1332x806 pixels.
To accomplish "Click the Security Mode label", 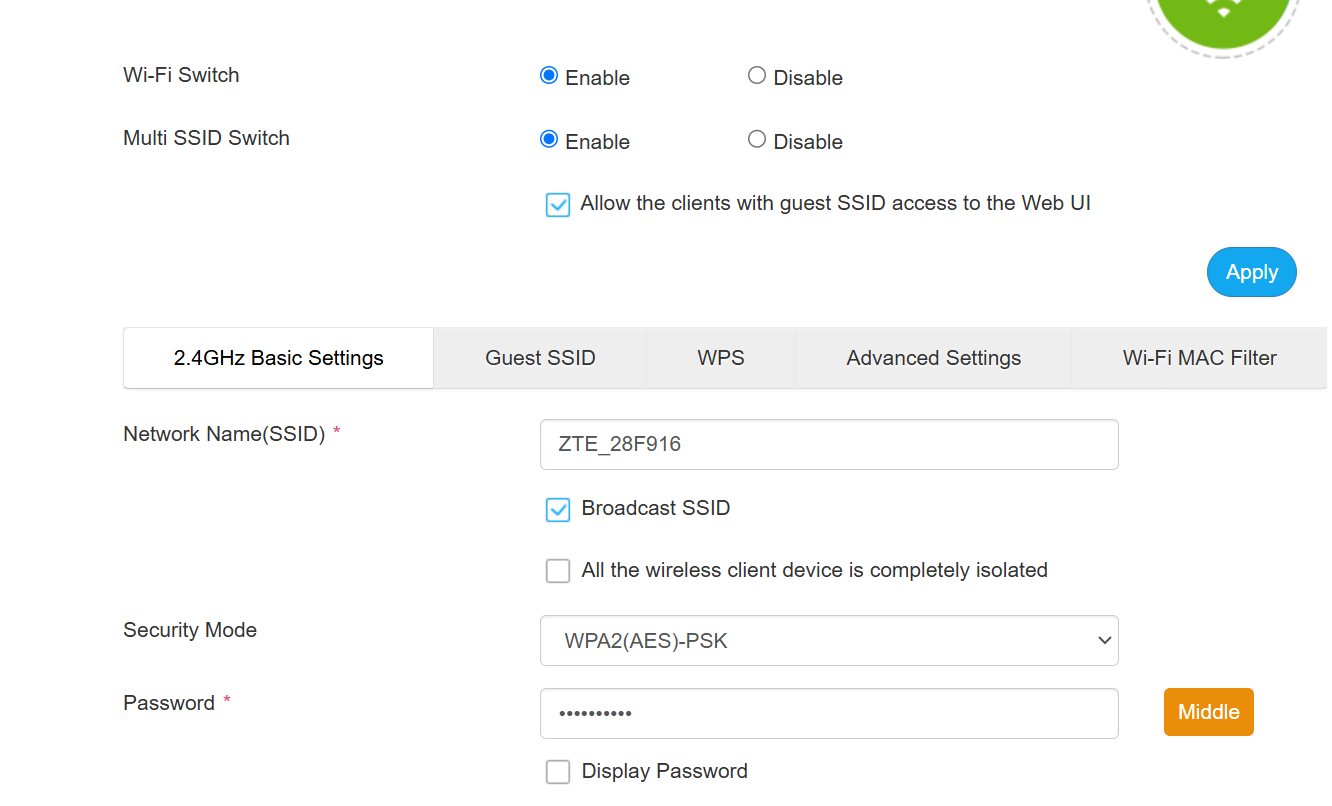I will tap(190, 630).
